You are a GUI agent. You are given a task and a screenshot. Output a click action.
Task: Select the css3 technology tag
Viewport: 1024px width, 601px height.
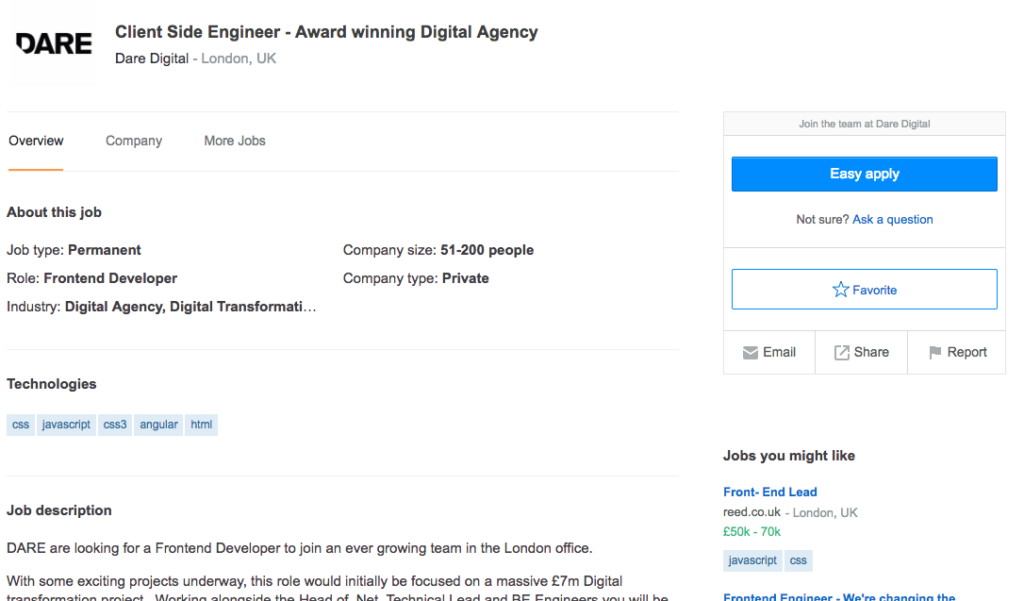pyautogui.click(x=115, y=425)
